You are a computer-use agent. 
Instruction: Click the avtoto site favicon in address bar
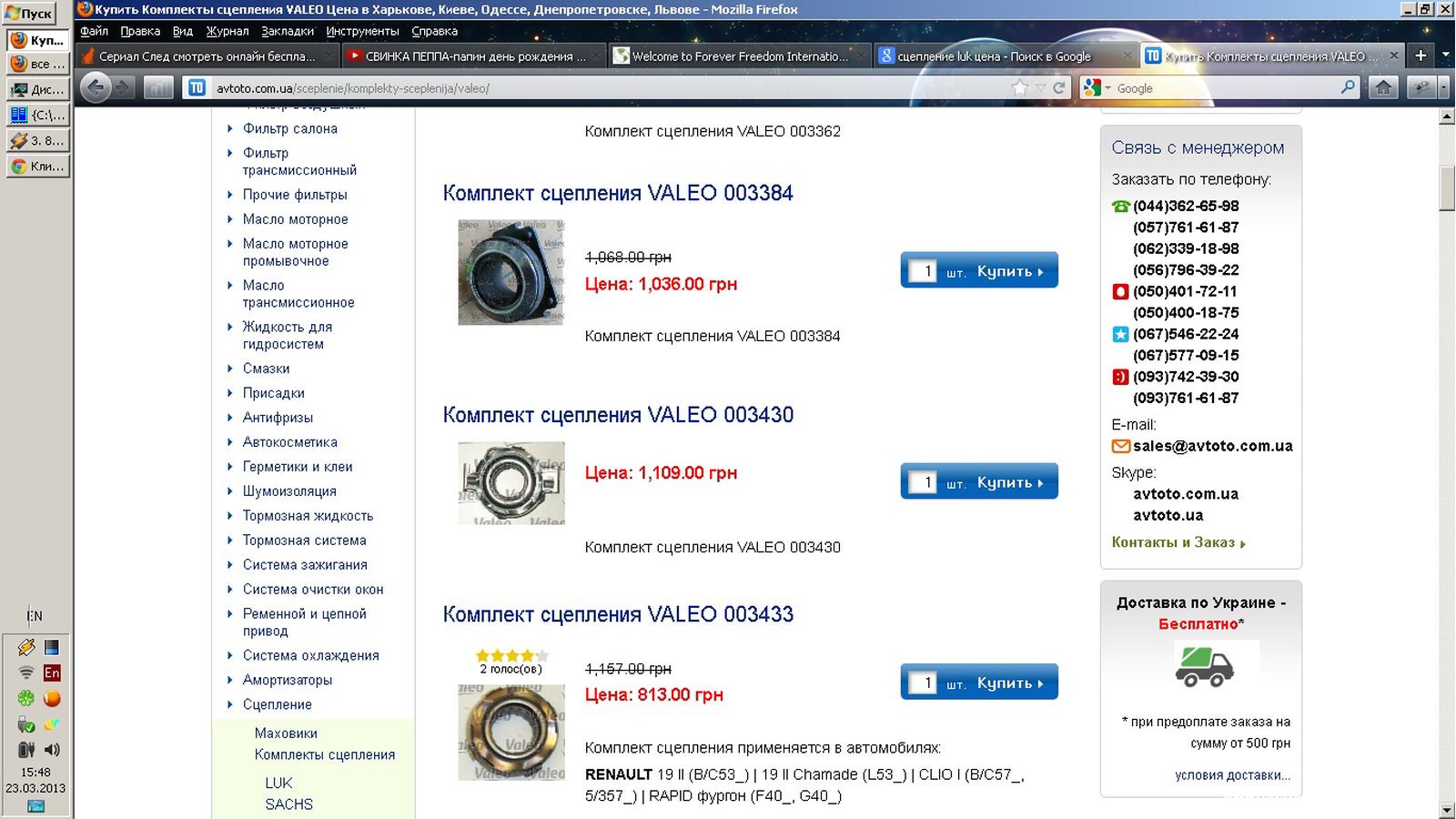tap(197, 87)
